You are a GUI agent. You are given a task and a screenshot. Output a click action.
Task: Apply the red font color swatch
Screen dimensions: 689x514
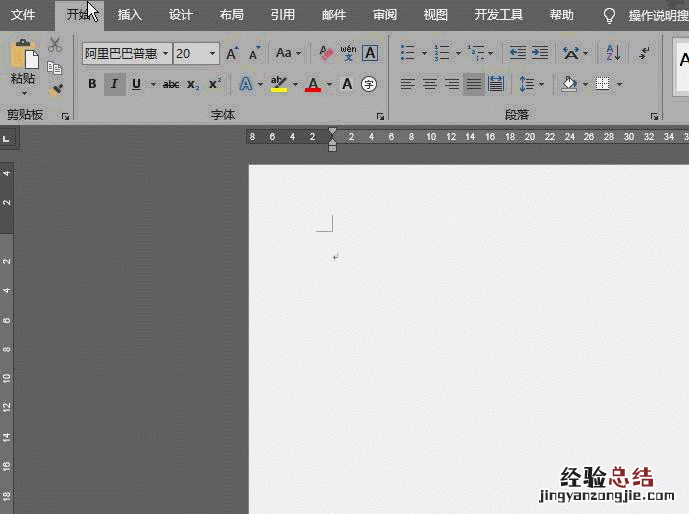point(313,84)
